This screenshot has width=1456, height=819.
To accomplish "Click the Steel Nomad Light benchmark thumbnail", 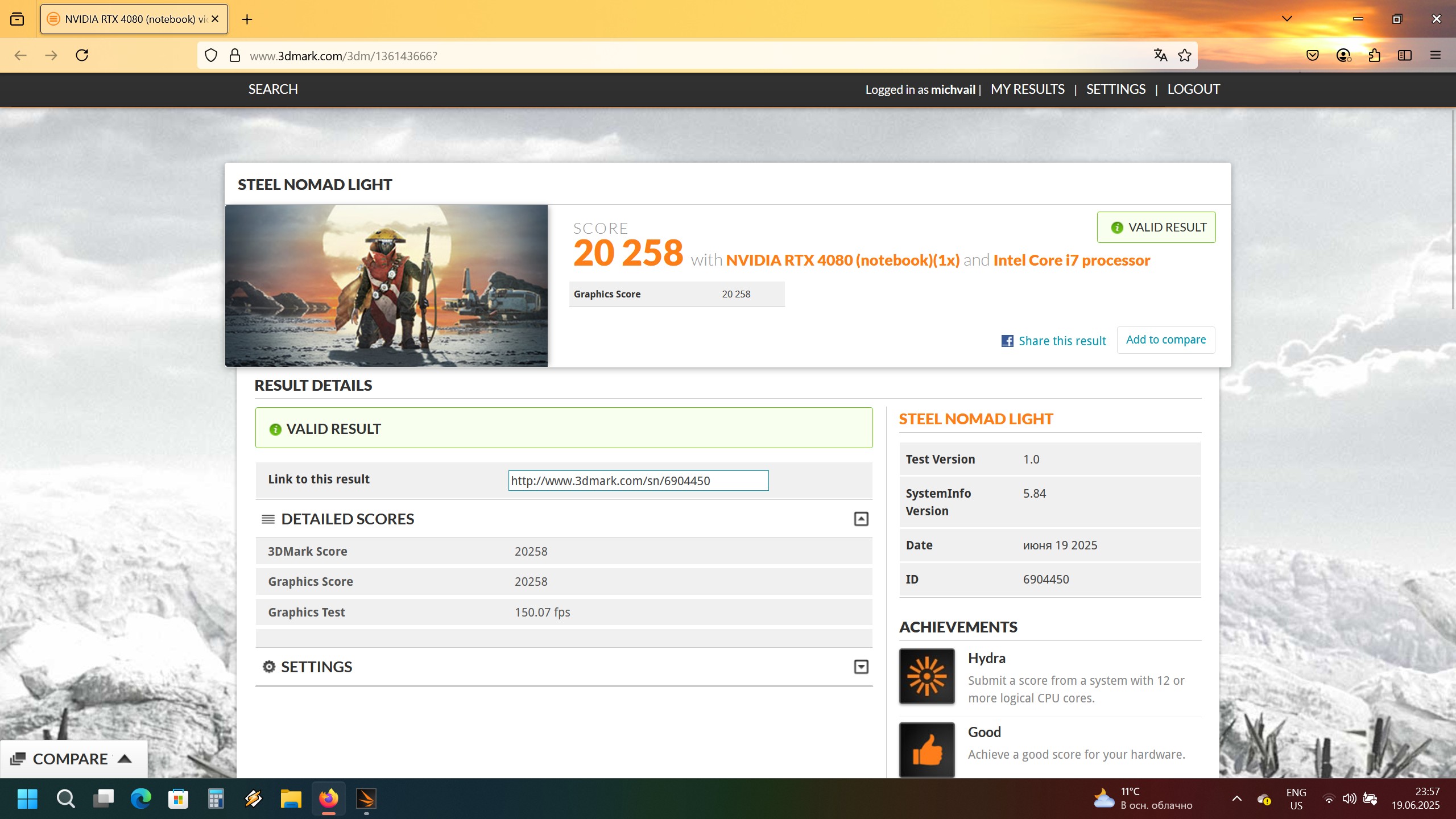I will tap(386, 286).
